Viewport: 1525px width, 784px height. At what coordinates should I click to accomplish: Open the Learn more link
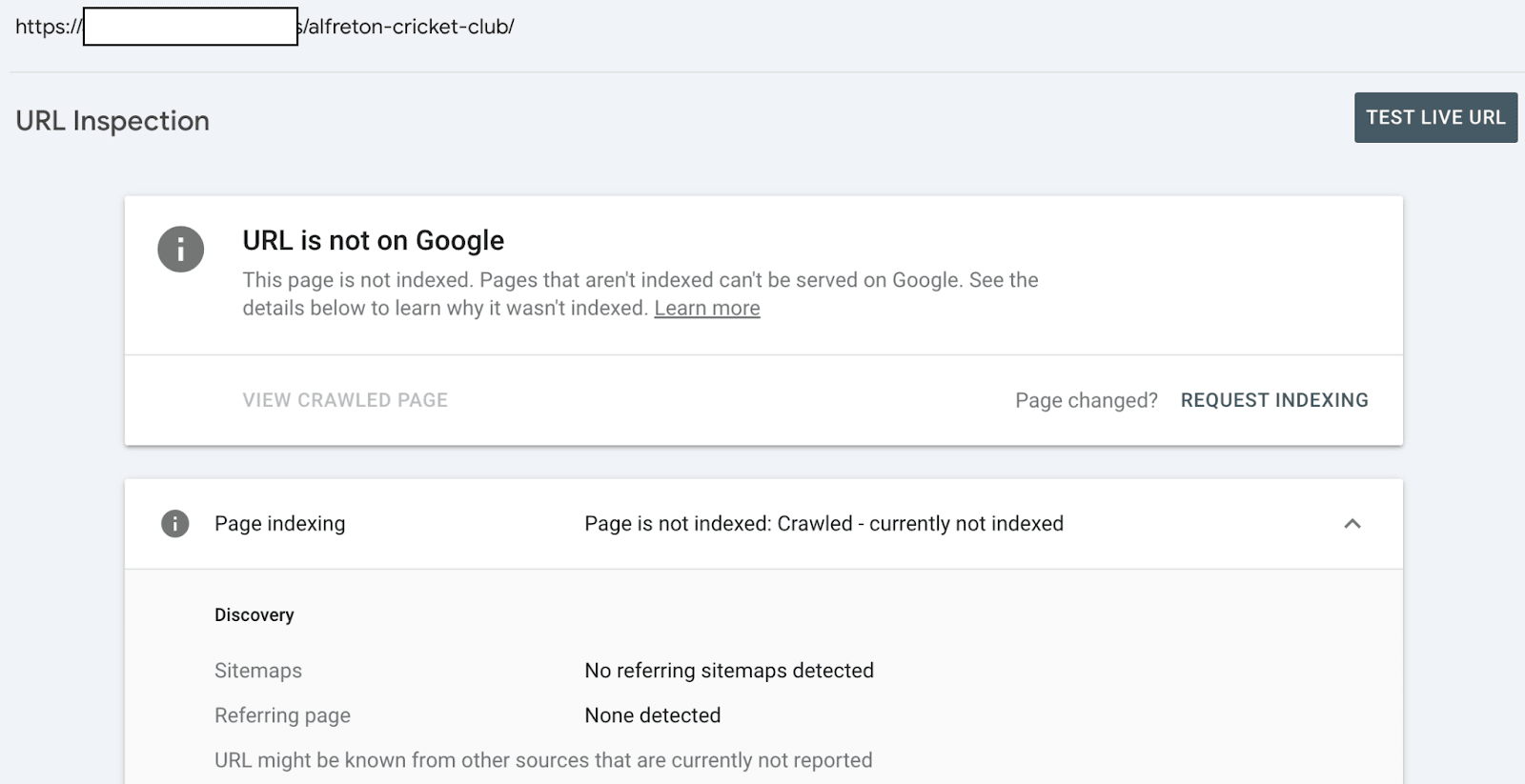(x=706, y=309)
